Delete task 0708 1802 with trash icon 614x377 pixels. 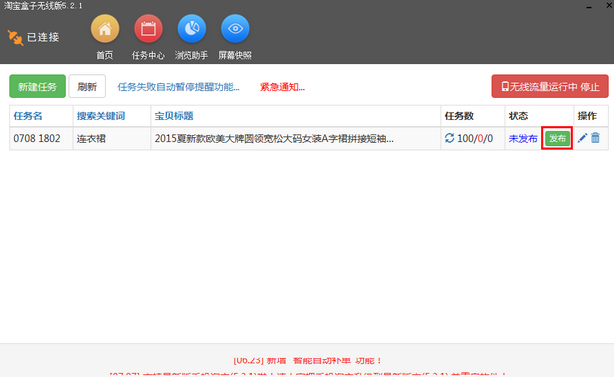click(x=595, y=138)
